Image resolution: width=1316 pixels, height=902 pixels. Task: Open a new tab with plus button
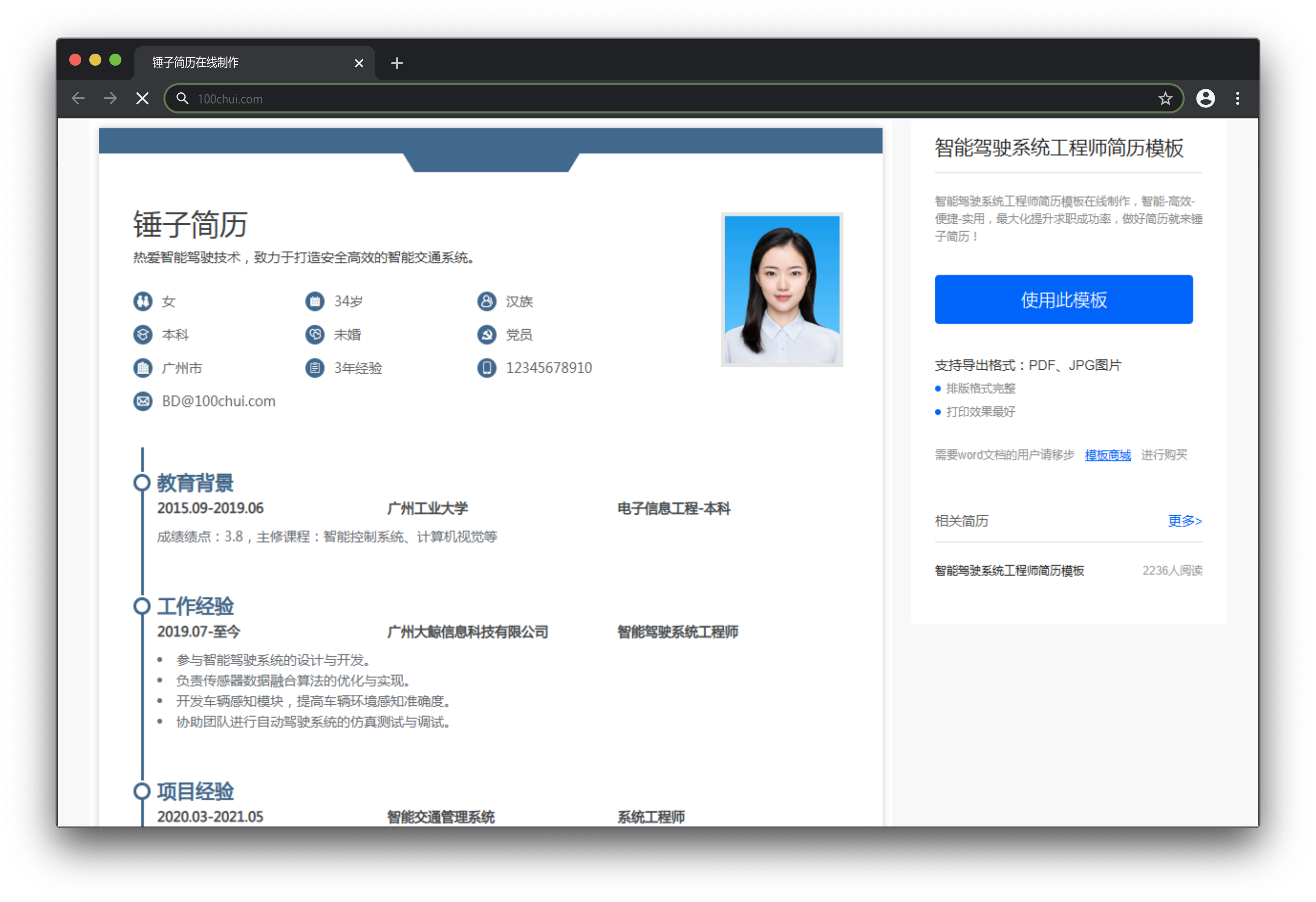(x=397, y=63)
